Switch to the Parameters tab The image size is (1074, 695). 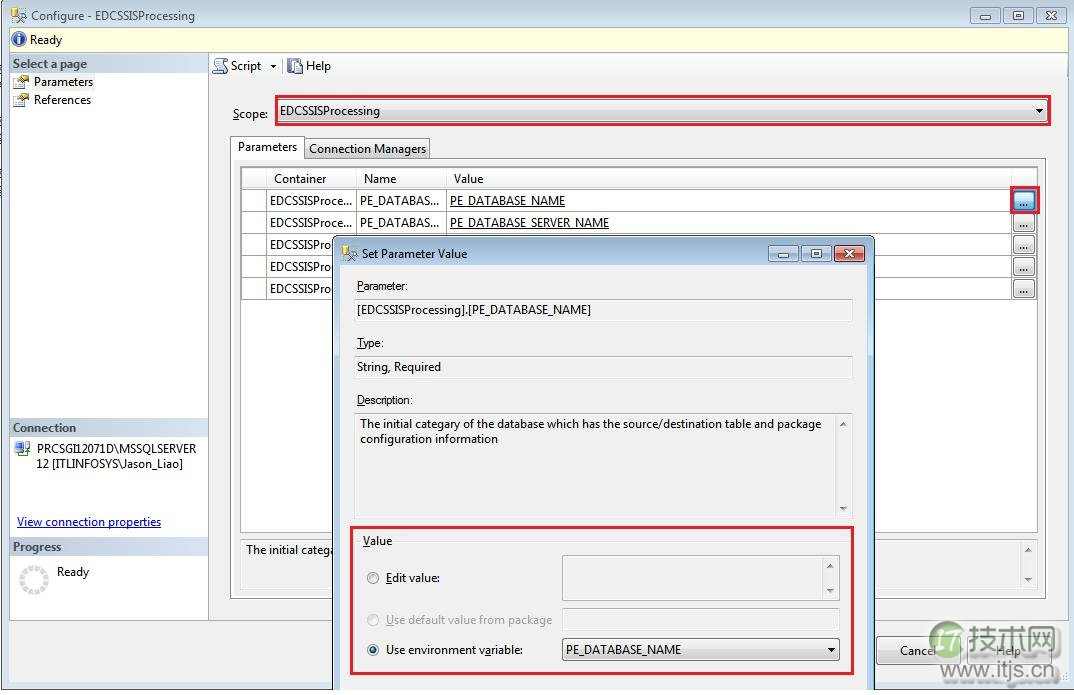266,146
